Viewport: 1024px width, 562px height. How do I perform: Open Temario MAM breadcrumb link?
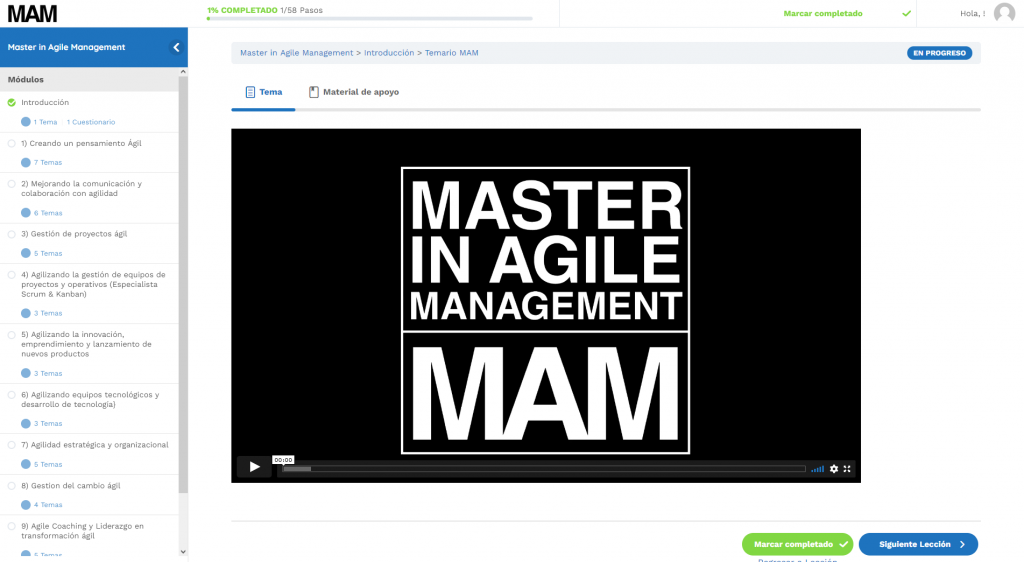tap(452, 53)
